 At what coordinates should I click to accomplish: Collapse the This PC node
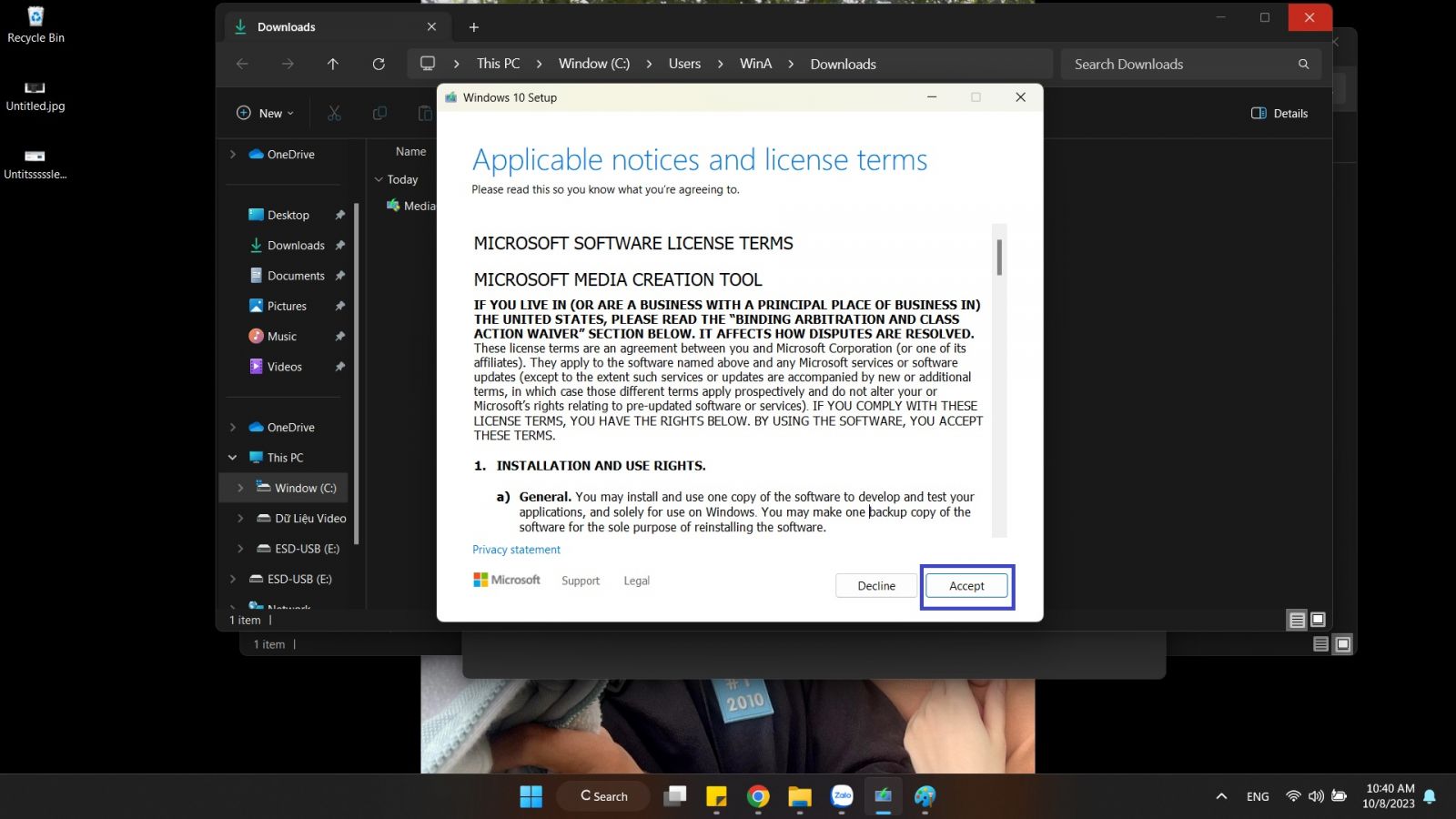233,458
